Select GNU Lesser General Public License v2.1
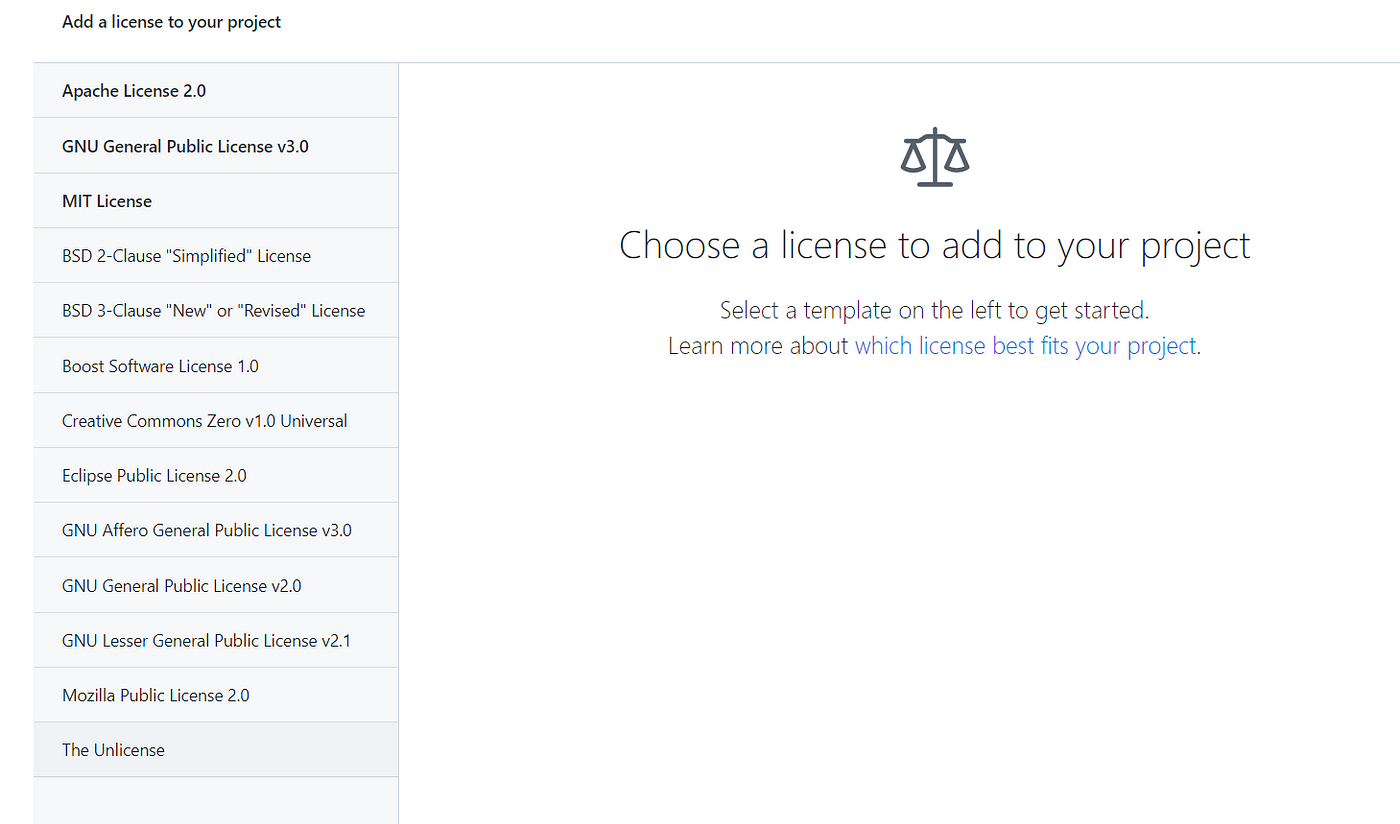This screenshot has height=824, width=1400. click(216, 640)
